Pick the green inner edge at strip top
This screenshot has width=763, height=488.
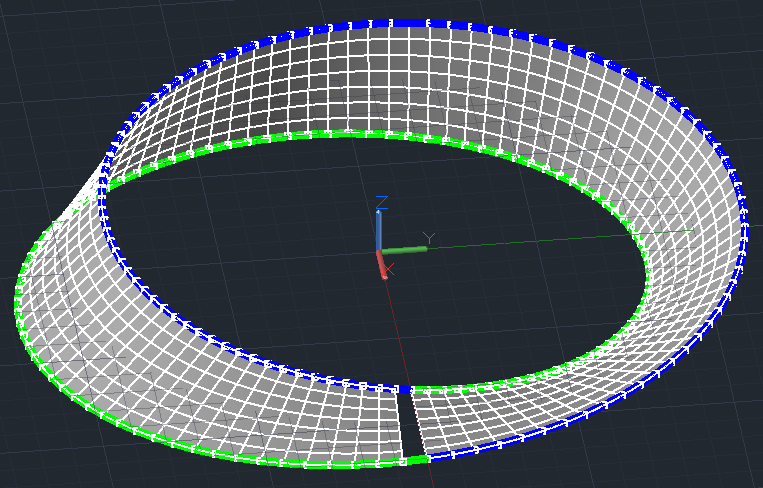(x=350, y=133)
